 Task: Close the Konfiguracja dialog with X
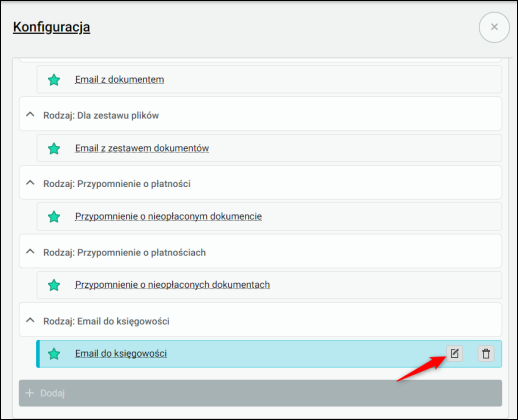click(x=494, y=27)
